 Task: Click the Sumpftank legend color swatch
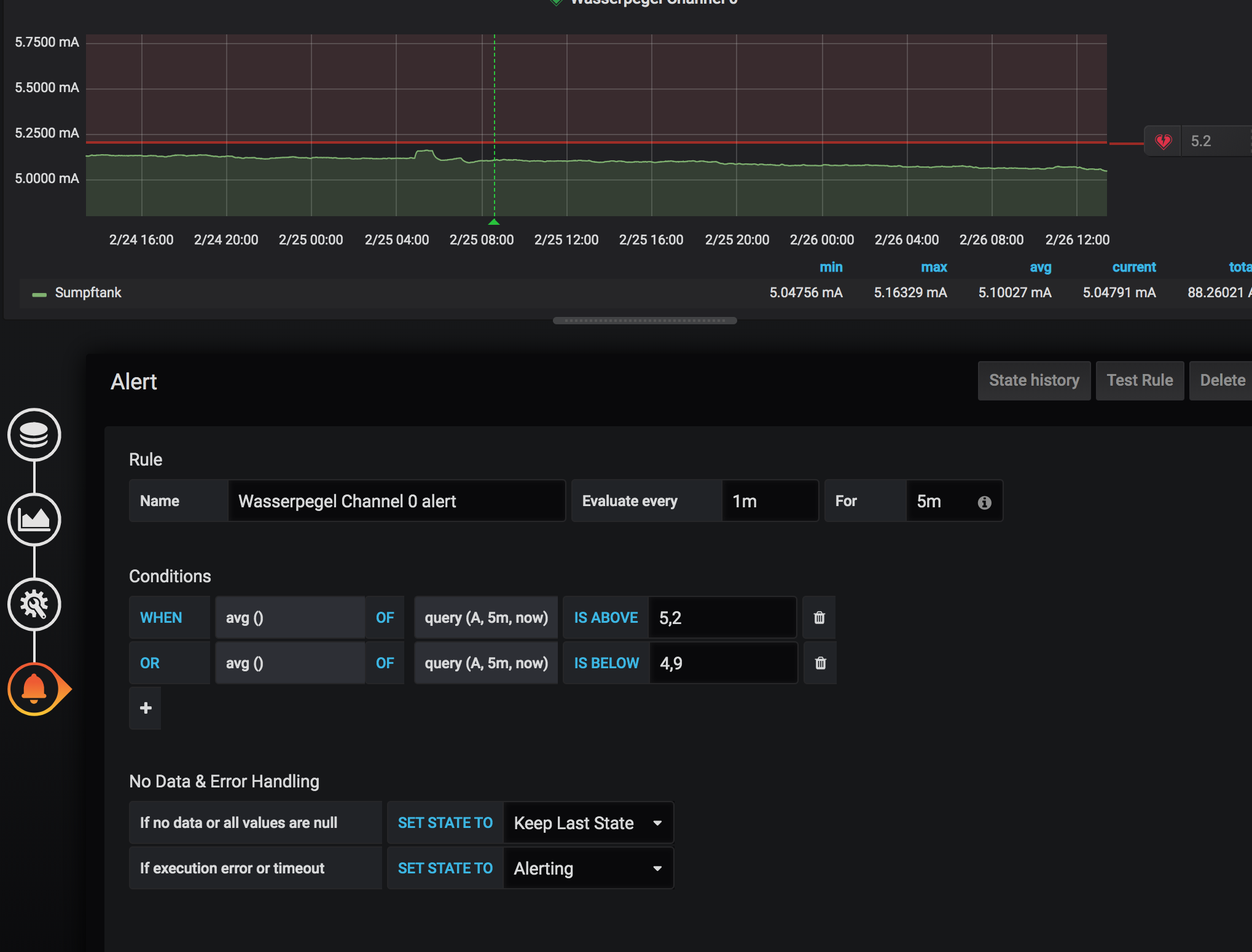point(39,294)
